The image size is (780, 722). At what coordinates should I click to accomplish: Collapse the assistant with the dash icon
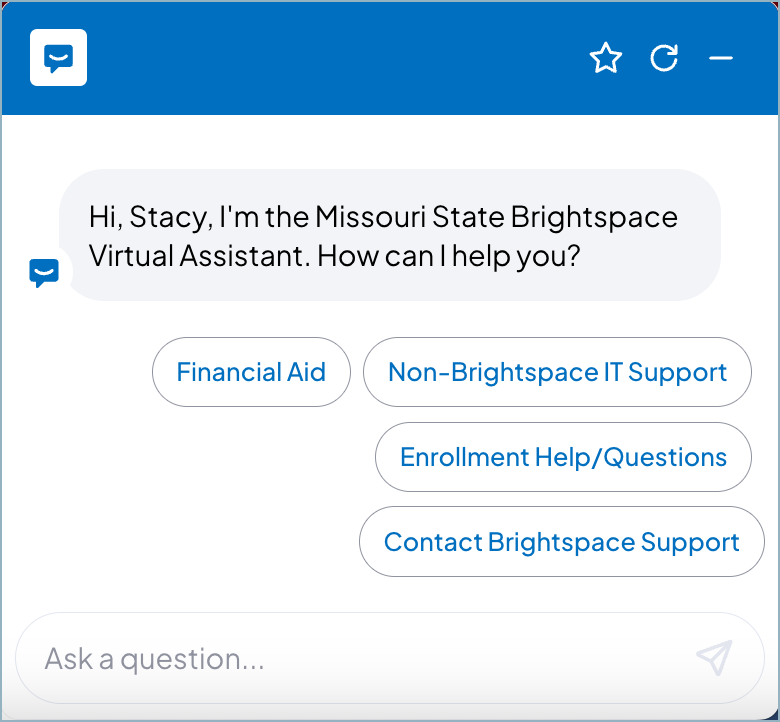721,58
